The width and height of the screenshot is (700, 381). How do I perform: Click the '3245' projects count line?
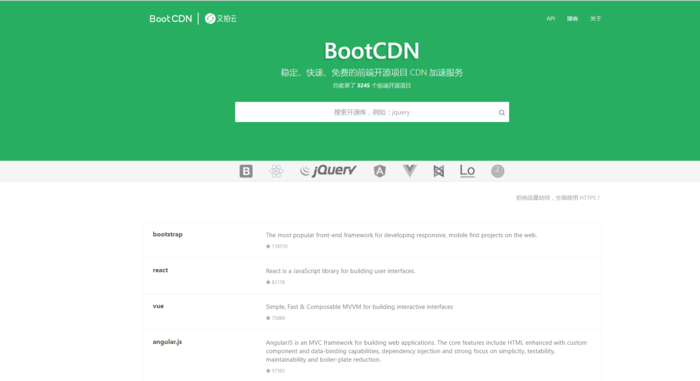coord(372,85)
